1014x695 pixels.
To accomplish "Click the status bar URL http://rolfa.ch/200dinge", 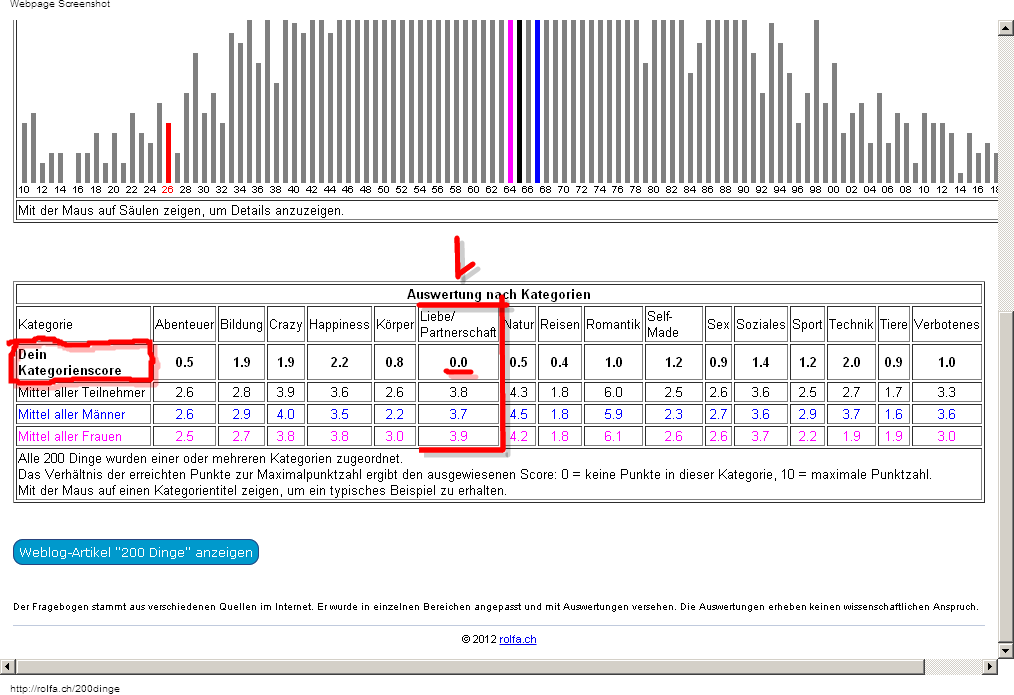I will (x=65, y=689).
